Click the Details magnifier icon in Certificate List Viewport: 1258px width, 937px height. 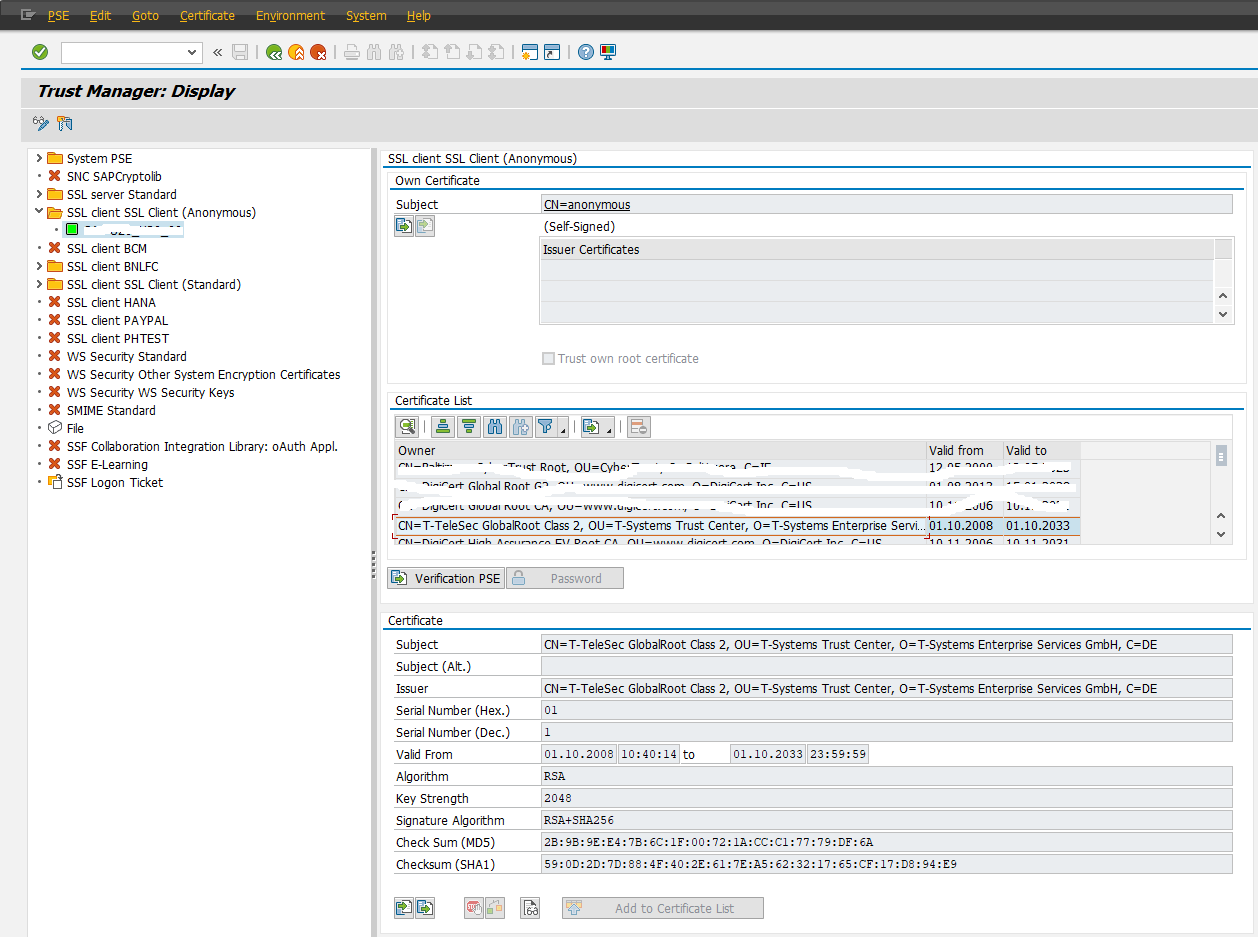click(407, 427)
